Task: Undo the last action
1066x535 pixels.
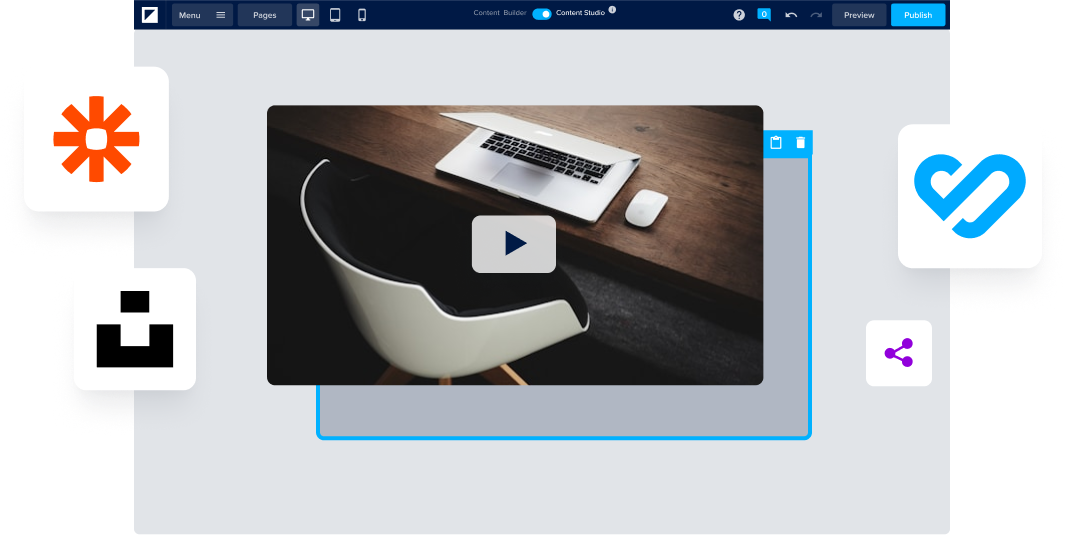Action: click(791, 15)
